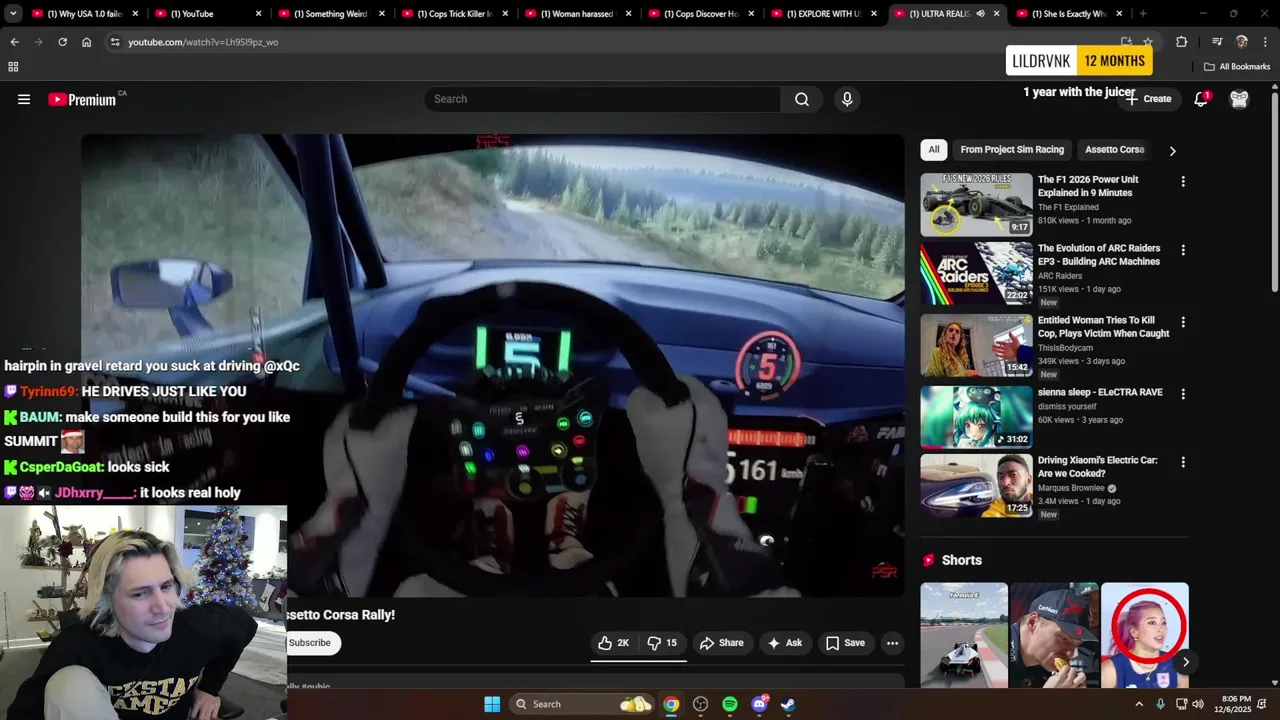Open the YouTube hamburger guide menu
Screen dimensions: 1280x720
click(x=24, y=99)
